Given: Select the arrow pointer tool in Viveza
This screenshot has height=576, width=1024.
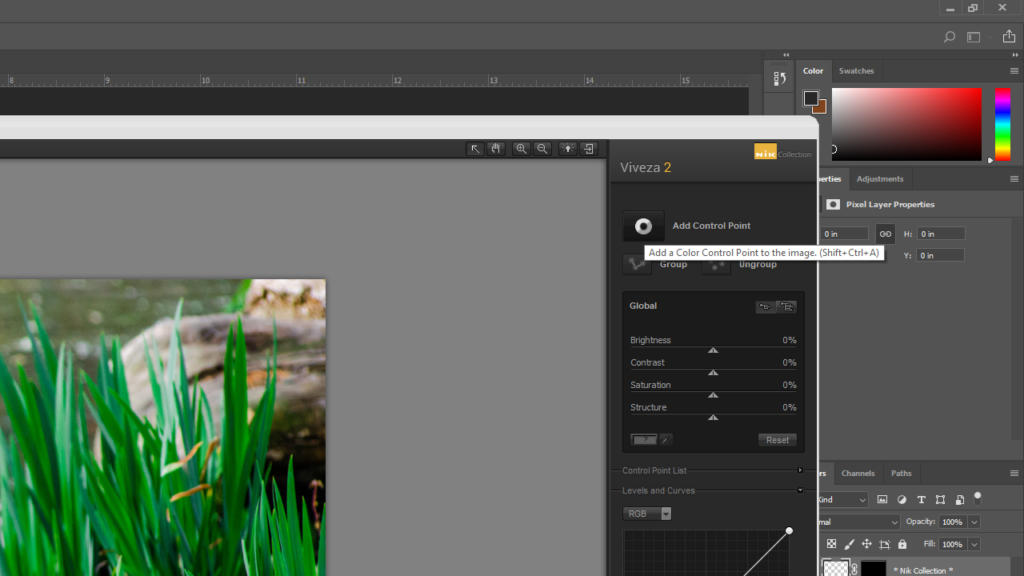Looking at the screenshot, I should click(476, 149).
